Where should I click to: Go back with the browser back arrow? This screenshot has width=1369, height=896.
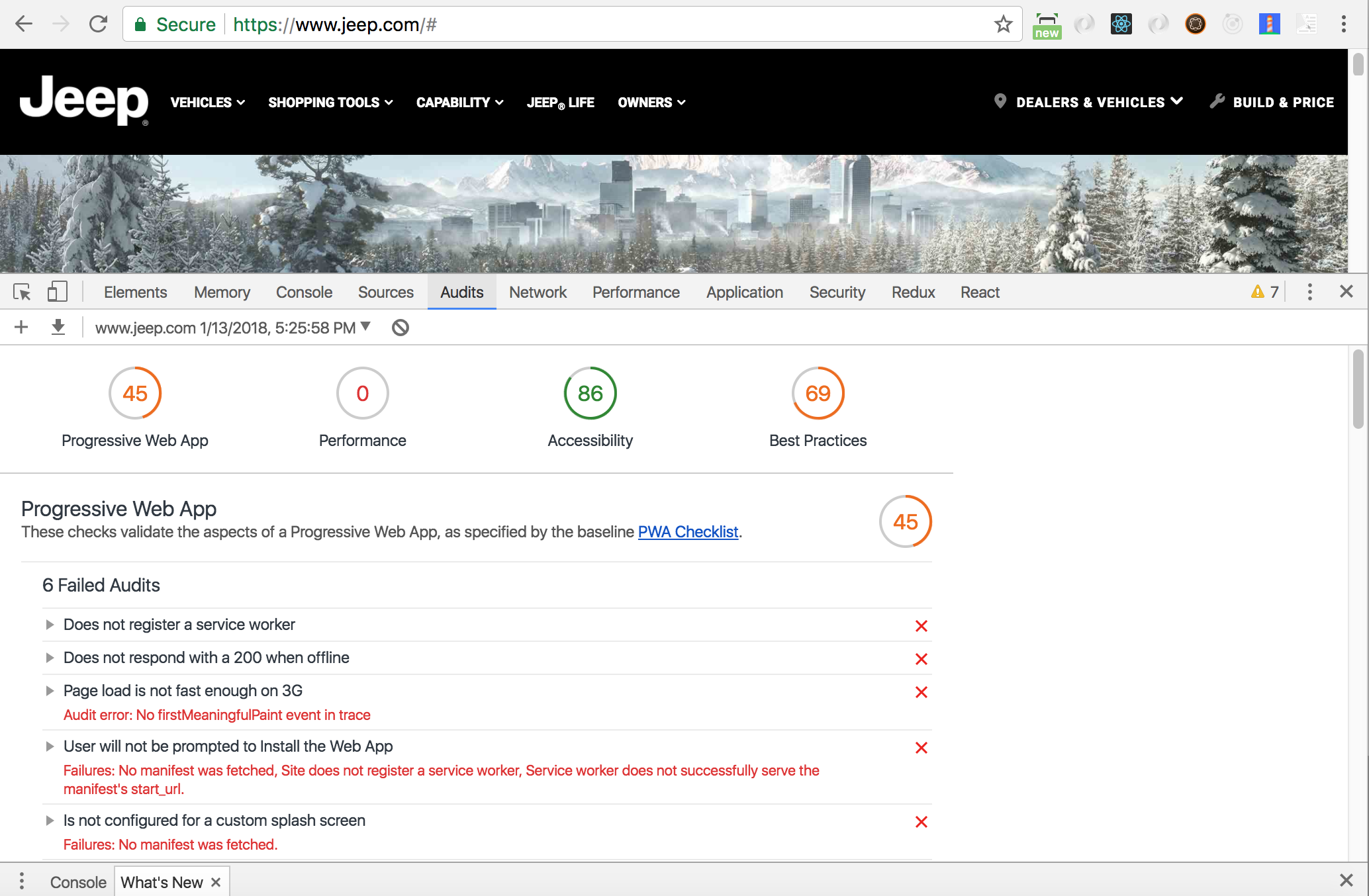coord(24,24)
